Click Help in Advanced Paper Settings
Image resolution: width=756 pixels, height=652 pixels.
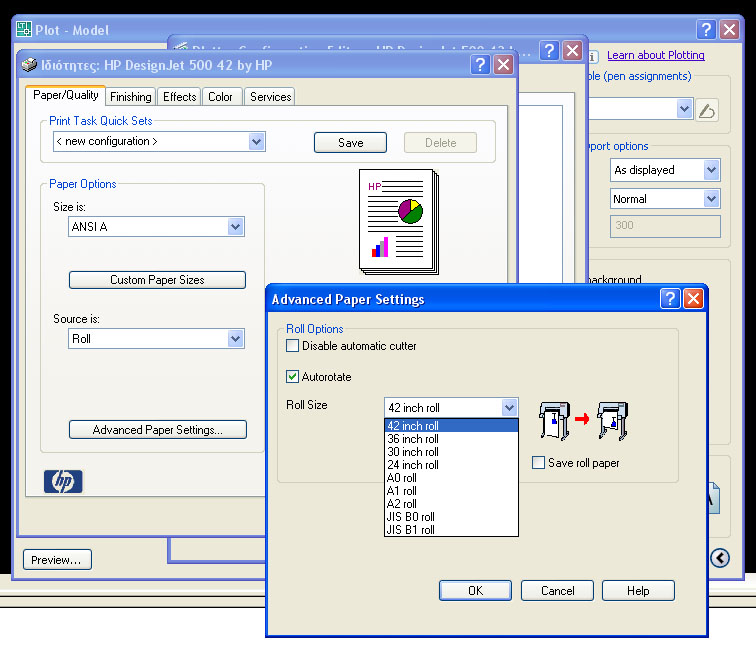point(638,591)
